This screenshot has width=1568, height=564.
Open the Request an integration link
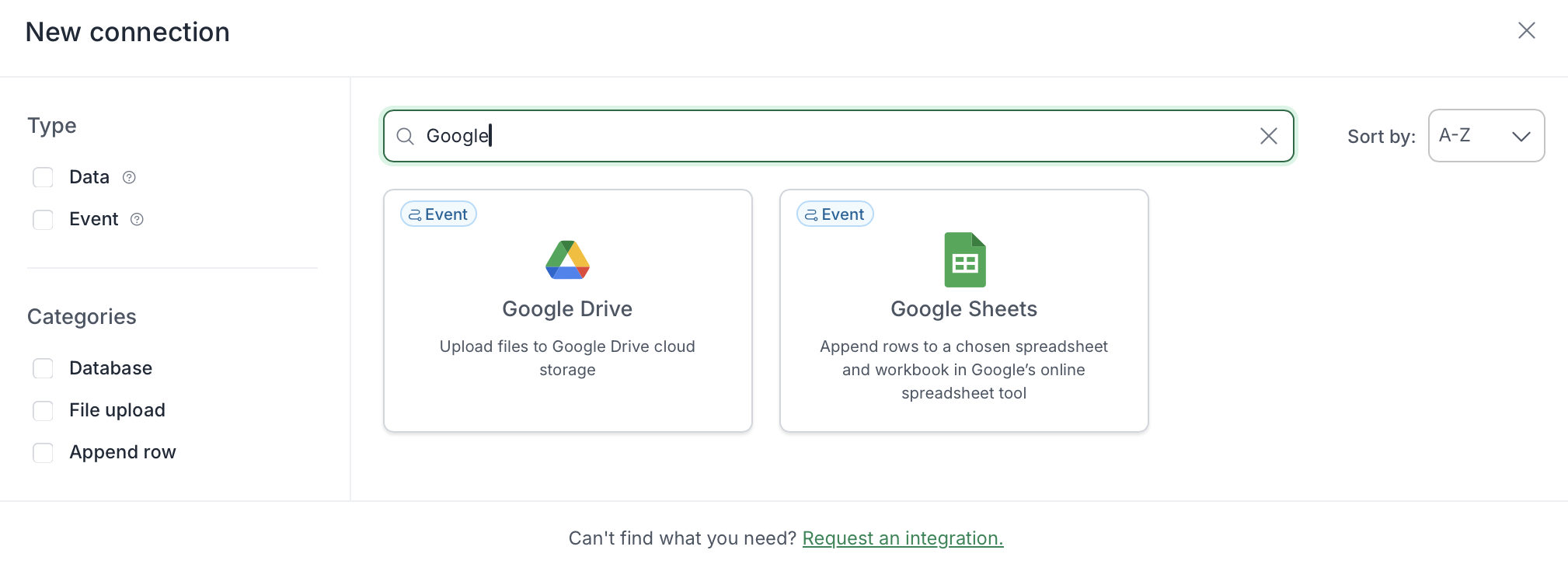[x=903, y=538]
